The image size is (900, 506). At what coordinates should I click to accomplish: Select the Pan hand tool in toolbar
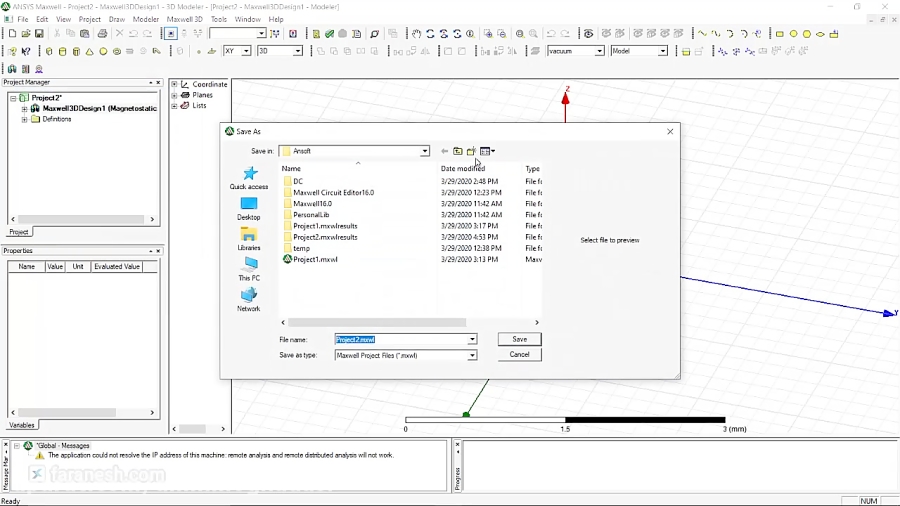416,34
